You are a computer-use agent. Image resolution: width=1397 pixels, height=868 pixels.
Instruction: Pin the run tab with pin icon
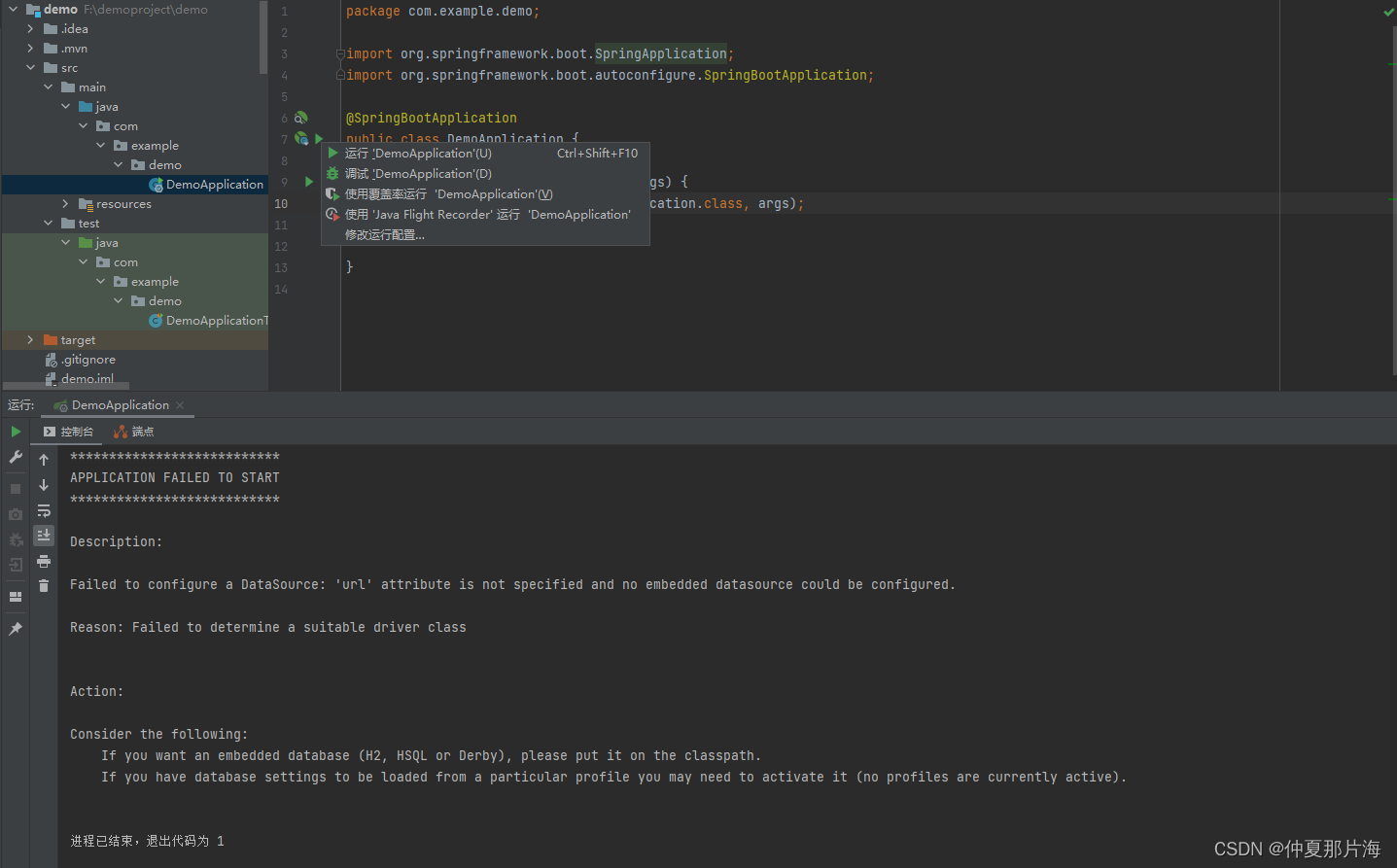[x=16, y=629]
